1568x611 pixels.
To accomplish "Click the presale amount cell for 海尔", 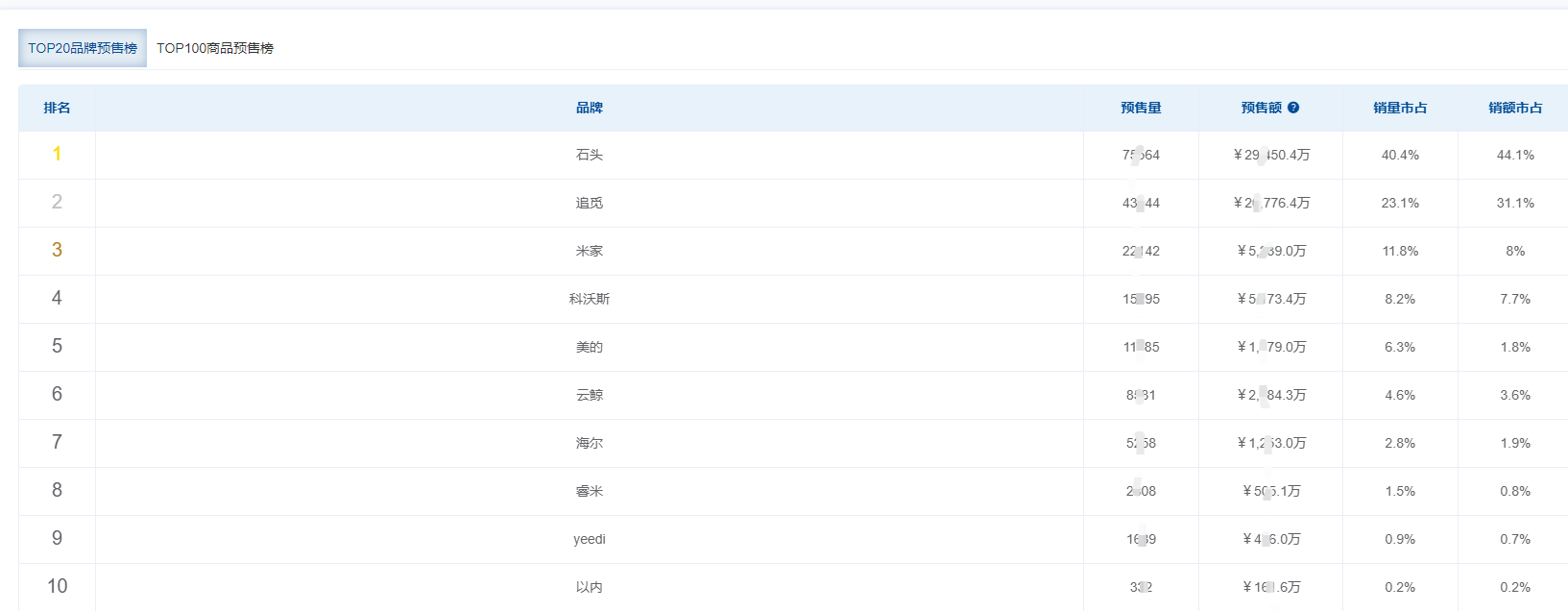I will coord(1271,443).
